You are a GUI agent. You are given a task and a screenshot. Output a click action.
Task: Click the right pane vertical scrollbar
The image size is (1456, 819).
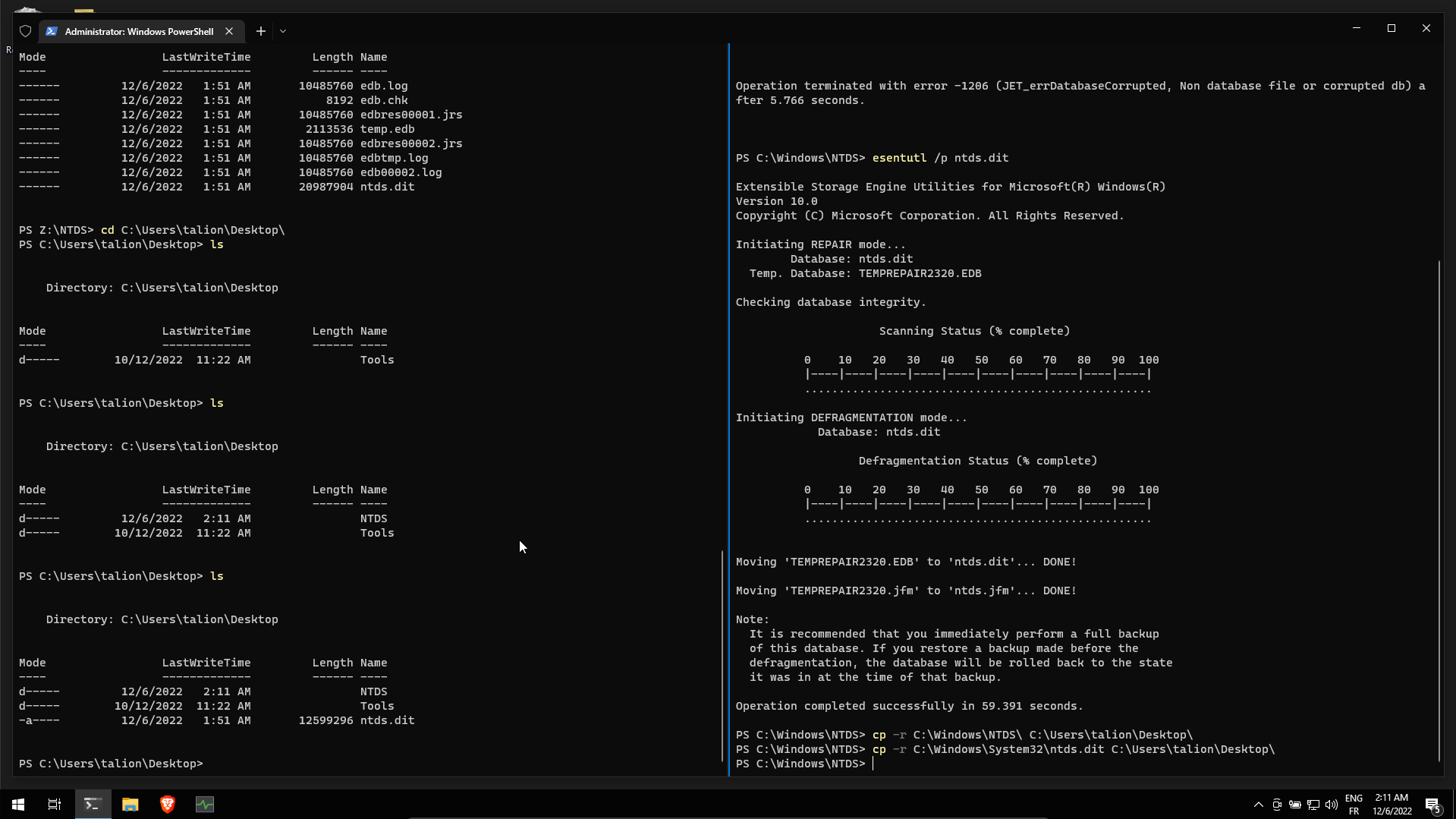1439,509
